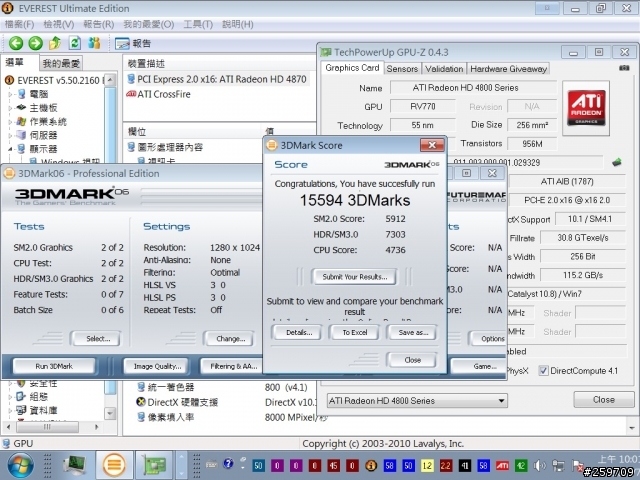
Task: Click the To Excel button
Action: [355, 332]
